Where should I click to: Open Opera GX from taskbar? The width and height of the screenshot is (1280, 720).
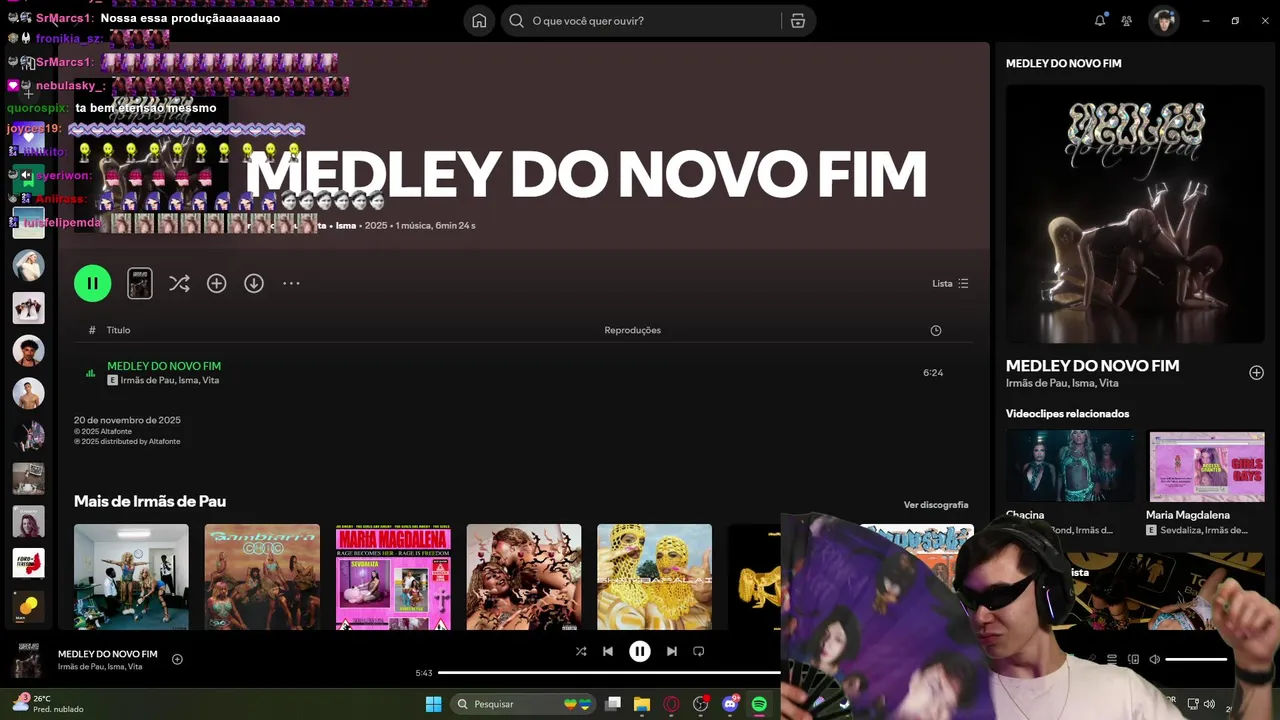tap(672, 704)
